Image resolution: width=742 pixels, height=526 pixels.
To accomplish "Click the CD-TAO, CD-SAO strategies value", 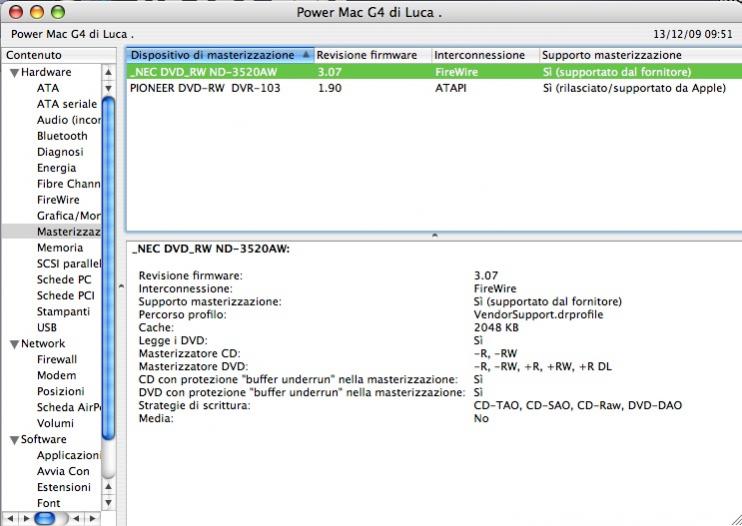I will pos(578,405).
